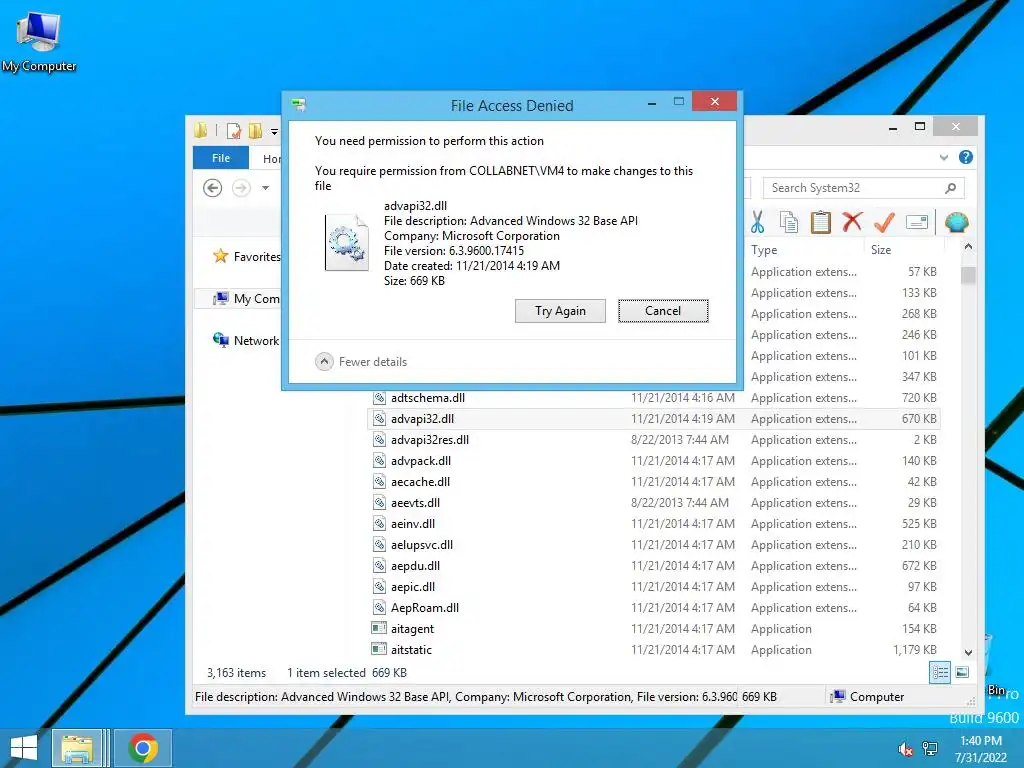Image resolution: width=1024 pixels, height=768 pixels.
Task: Click the folder icon in Explorer title bar
Action: (x=200, y=131)
